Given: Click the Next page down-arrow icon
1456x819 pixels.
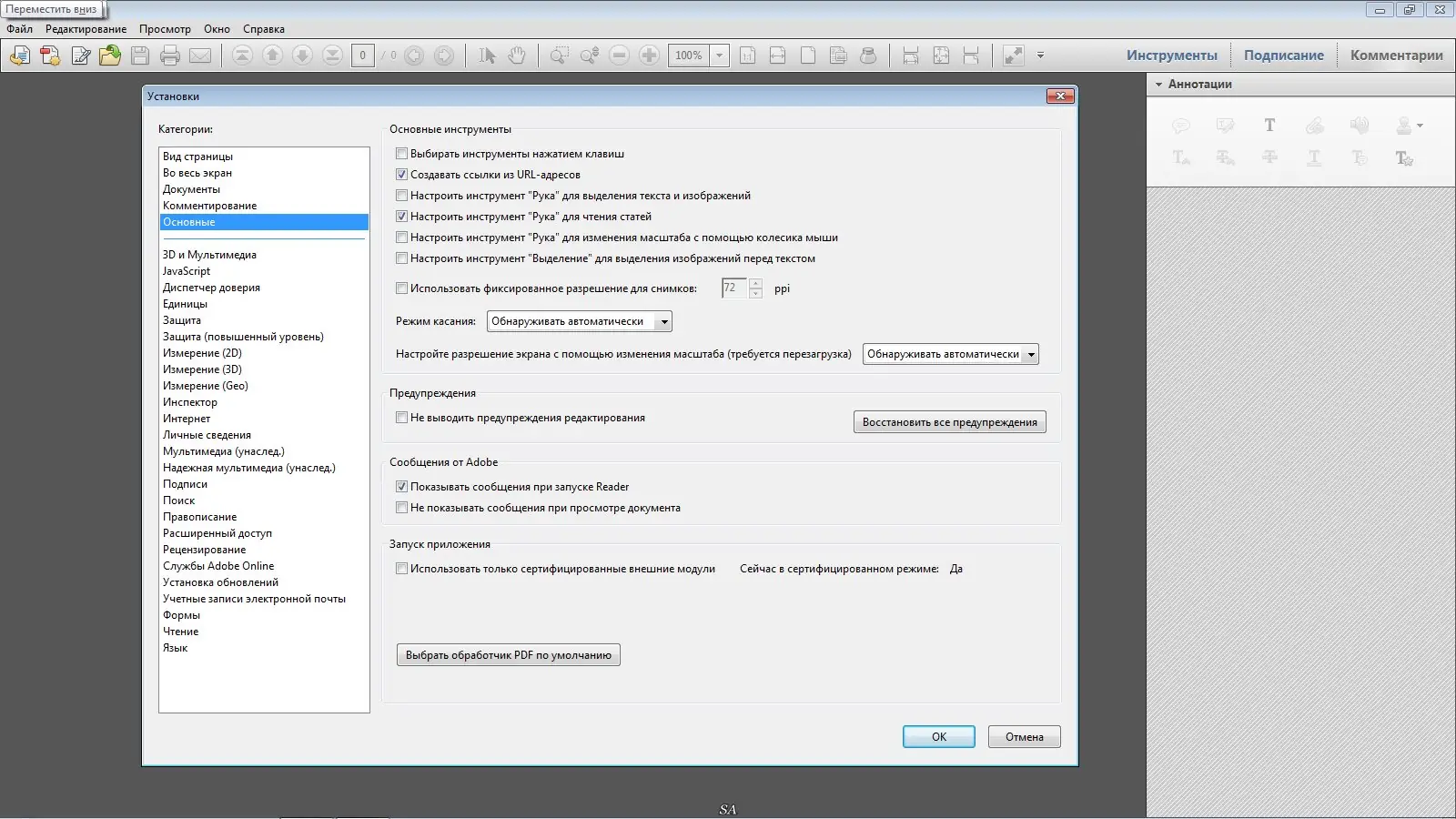Looking at the screenshot, I should pyautogui.click(x=302, y=56).
